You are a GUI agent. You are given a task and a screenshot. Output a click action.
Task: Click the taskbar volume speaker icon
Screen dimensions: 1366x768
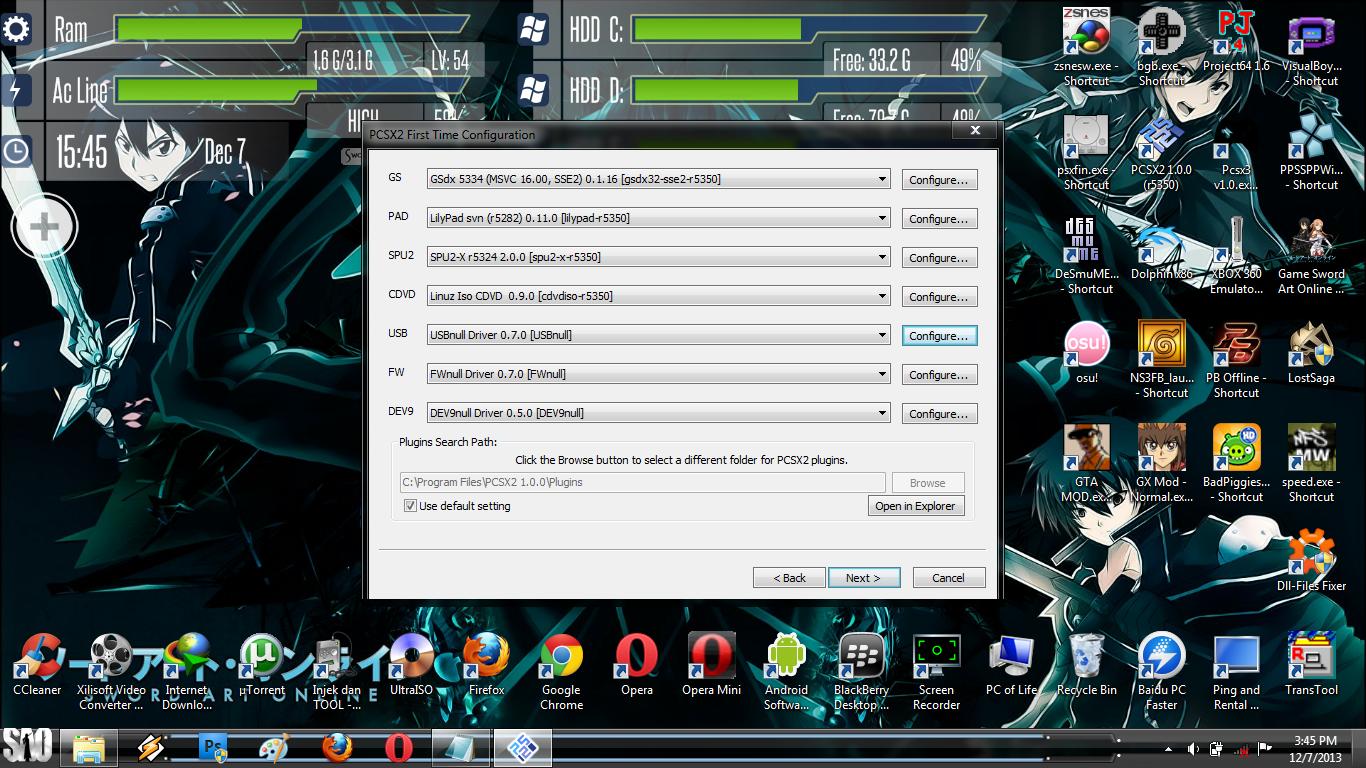coord(1192,748)
